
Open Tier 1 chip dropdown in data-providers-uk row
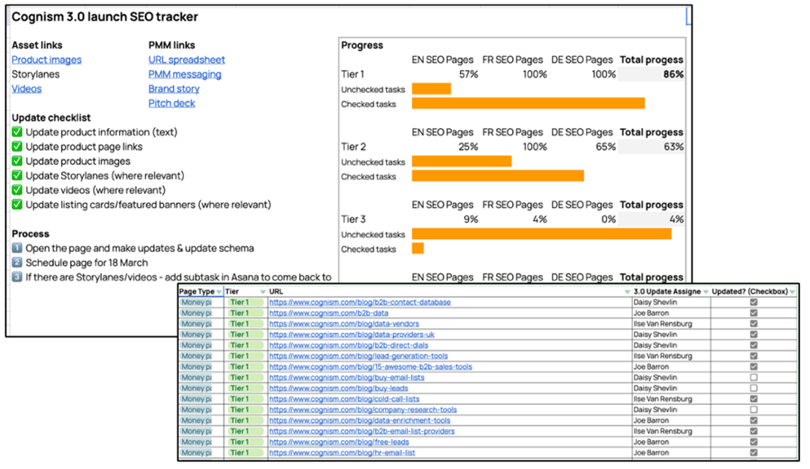(x=245, y=335)
